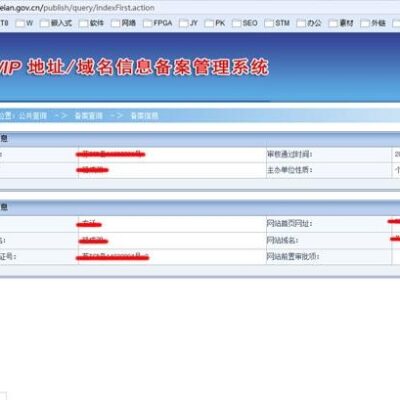Open the 办公 bookmarks folder
This screenshot has height=400, width=400.
(309, 23)
